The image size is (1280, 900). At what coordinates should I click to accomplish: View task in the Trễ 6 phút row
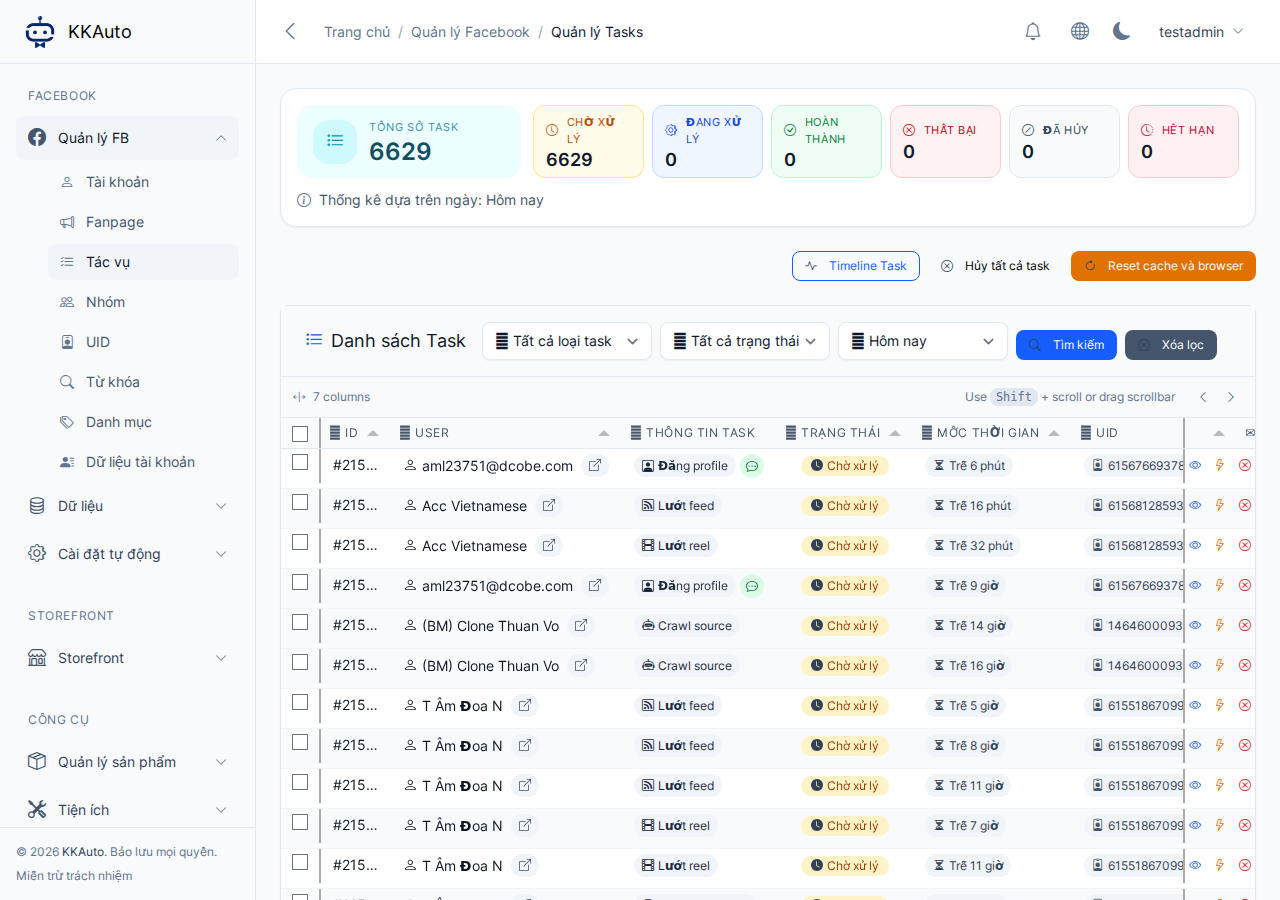[x=1195, y=465]
